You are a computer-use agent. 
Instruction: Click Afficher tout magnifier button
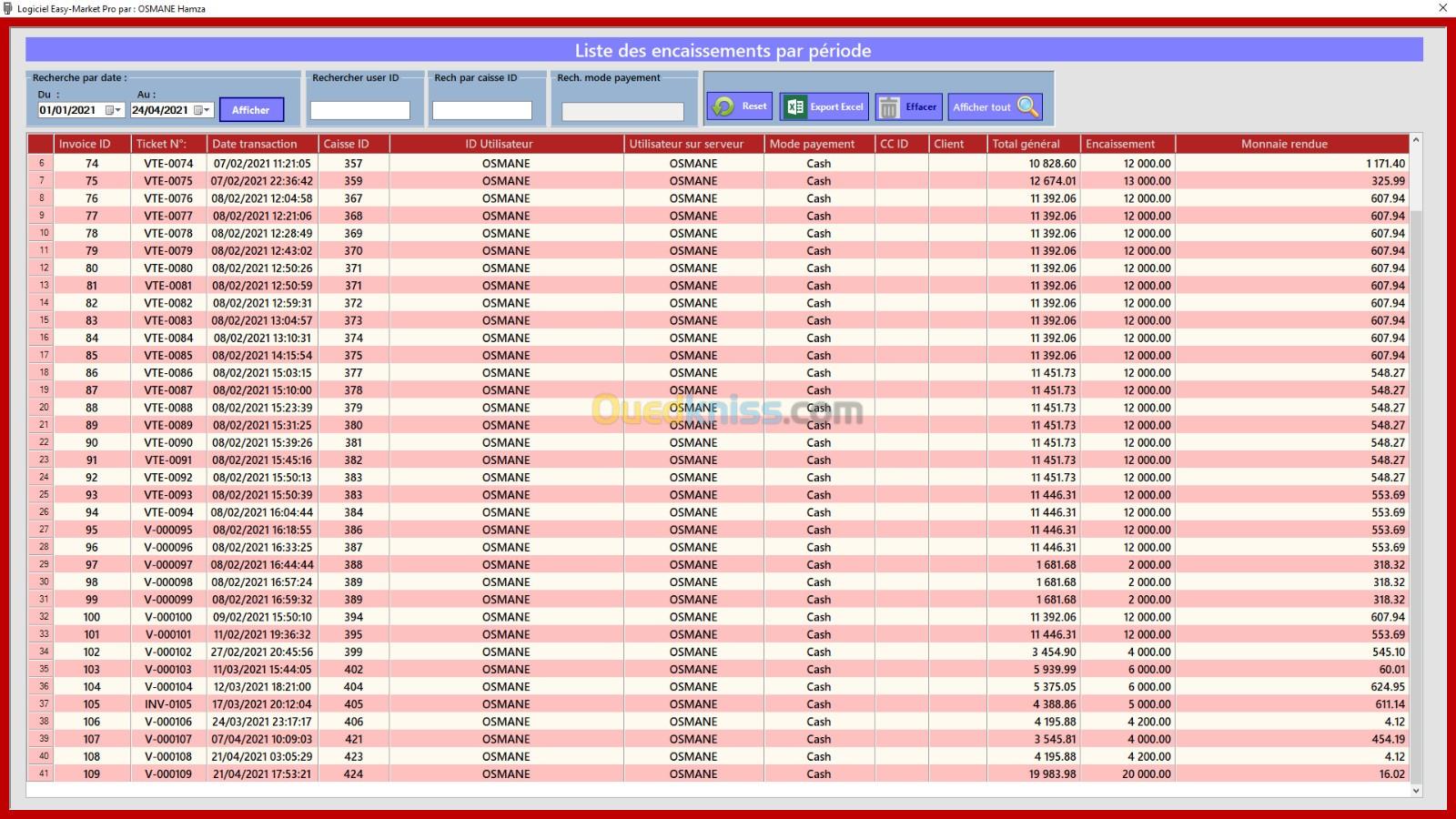[x=995, y=106]
